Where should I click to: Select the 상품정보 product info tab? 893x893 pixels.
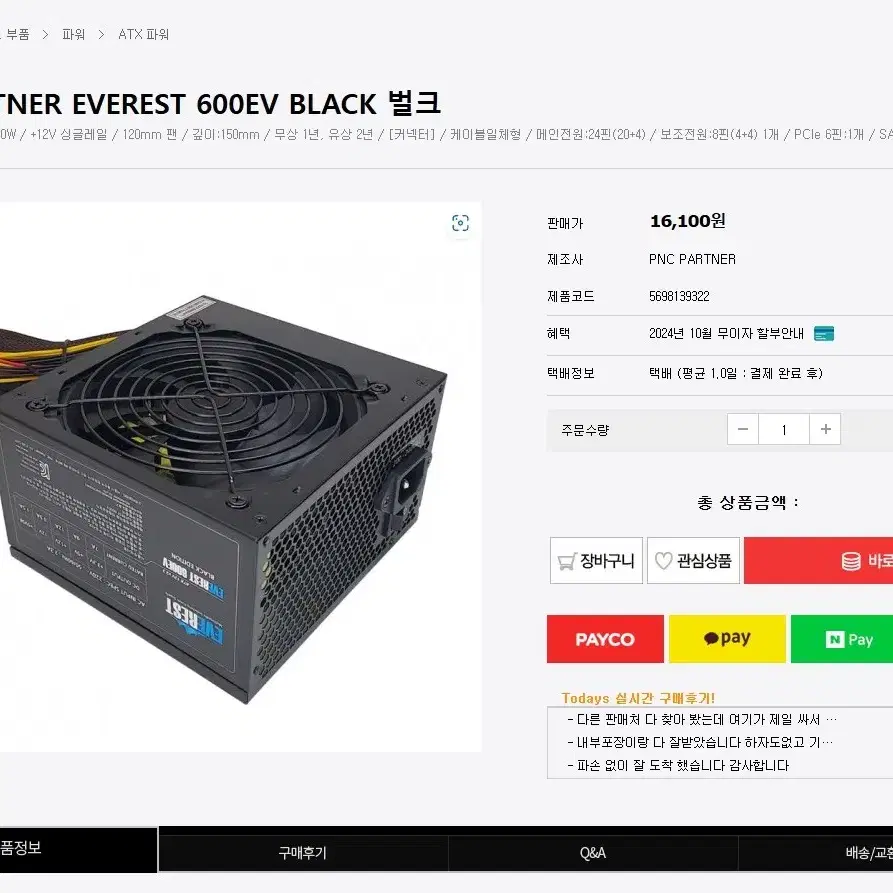pyautogui.click(x=79, y=849)
